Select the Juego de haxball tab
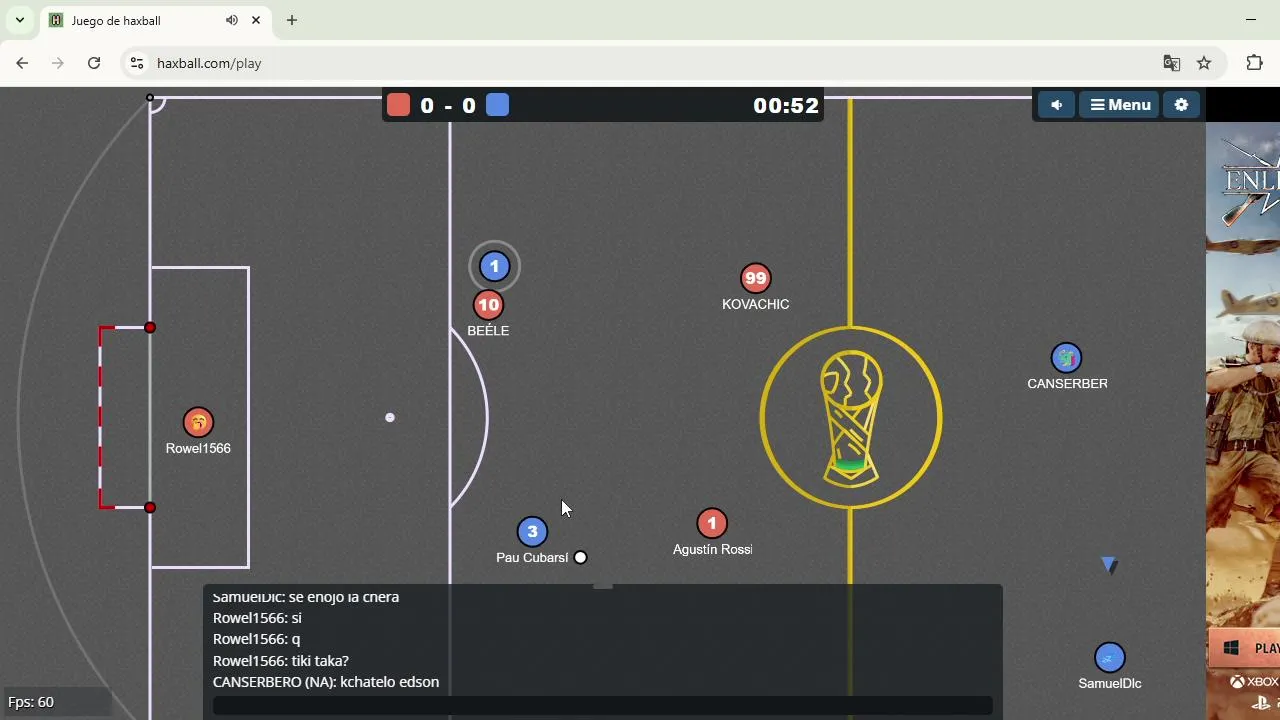Viewport: 1280px width, 720px height. [x=155, y=20]
